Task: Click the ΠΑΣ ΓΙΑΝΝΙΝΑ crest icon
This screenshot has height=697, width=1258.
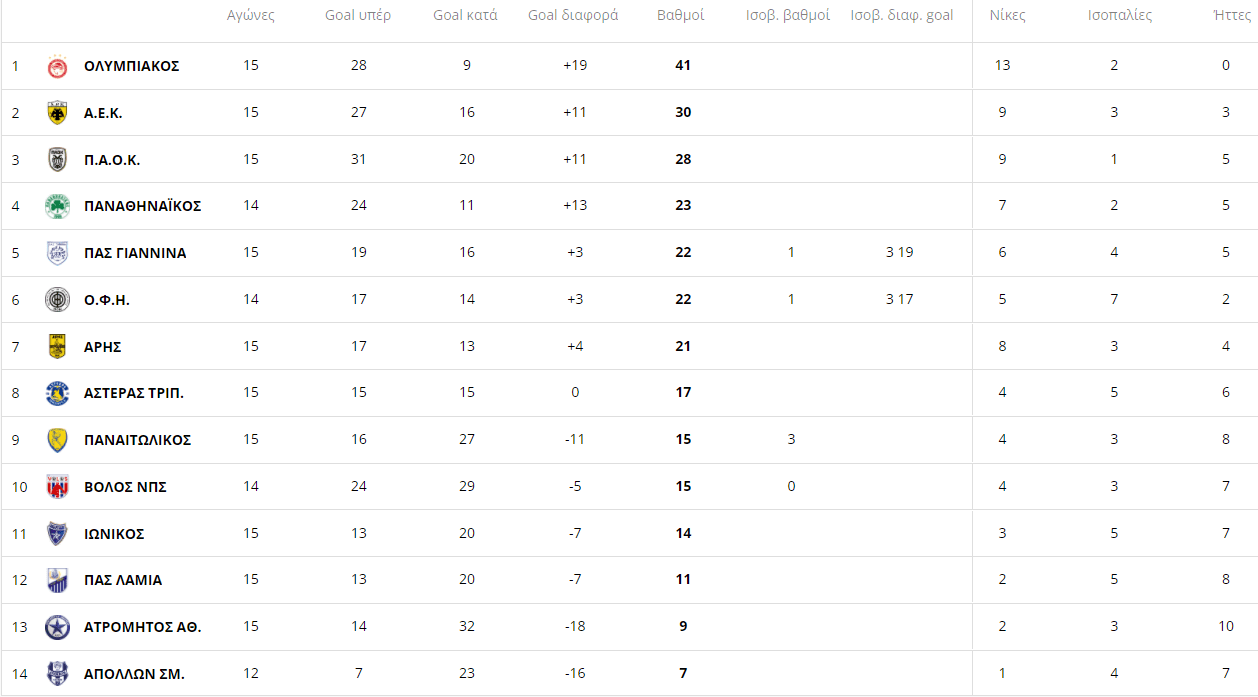Action: [57, 253]
